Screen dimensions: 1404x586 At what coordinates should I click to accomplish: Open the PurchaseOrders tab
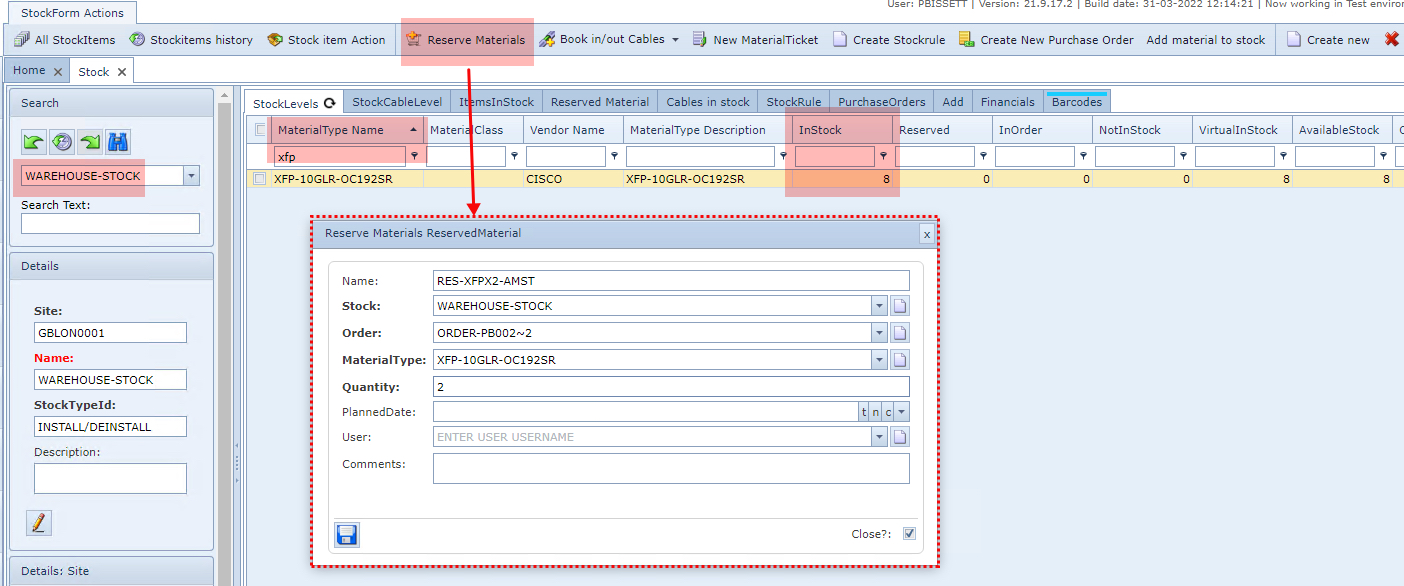point(881,102)
